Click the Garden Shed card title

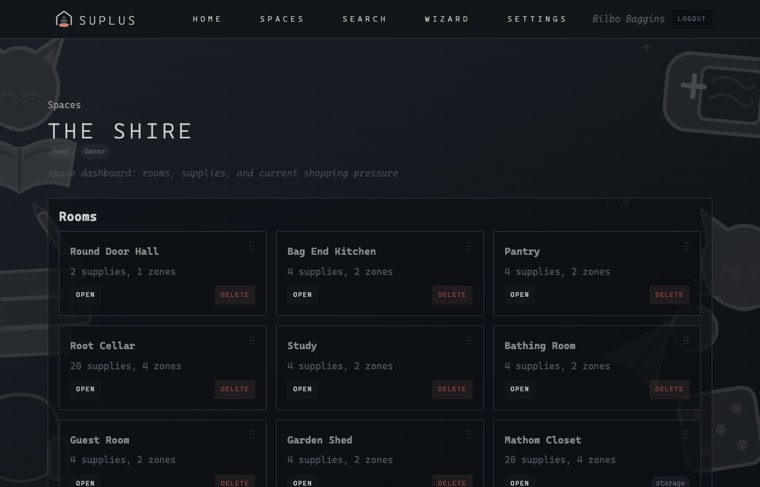coord(319,440)
